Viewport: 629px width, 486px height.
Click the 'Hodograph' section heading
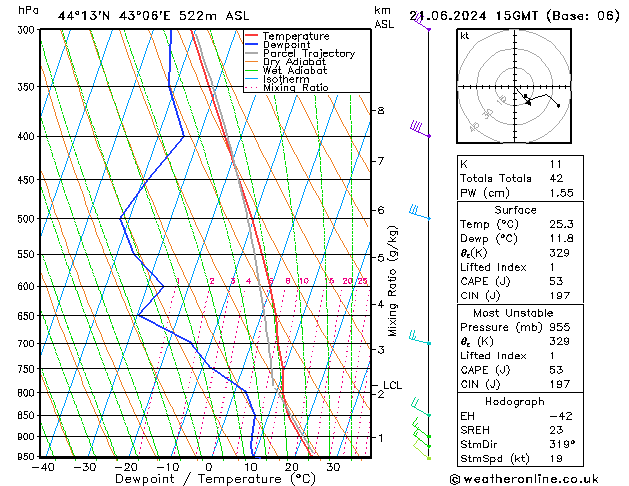point(515,402)
